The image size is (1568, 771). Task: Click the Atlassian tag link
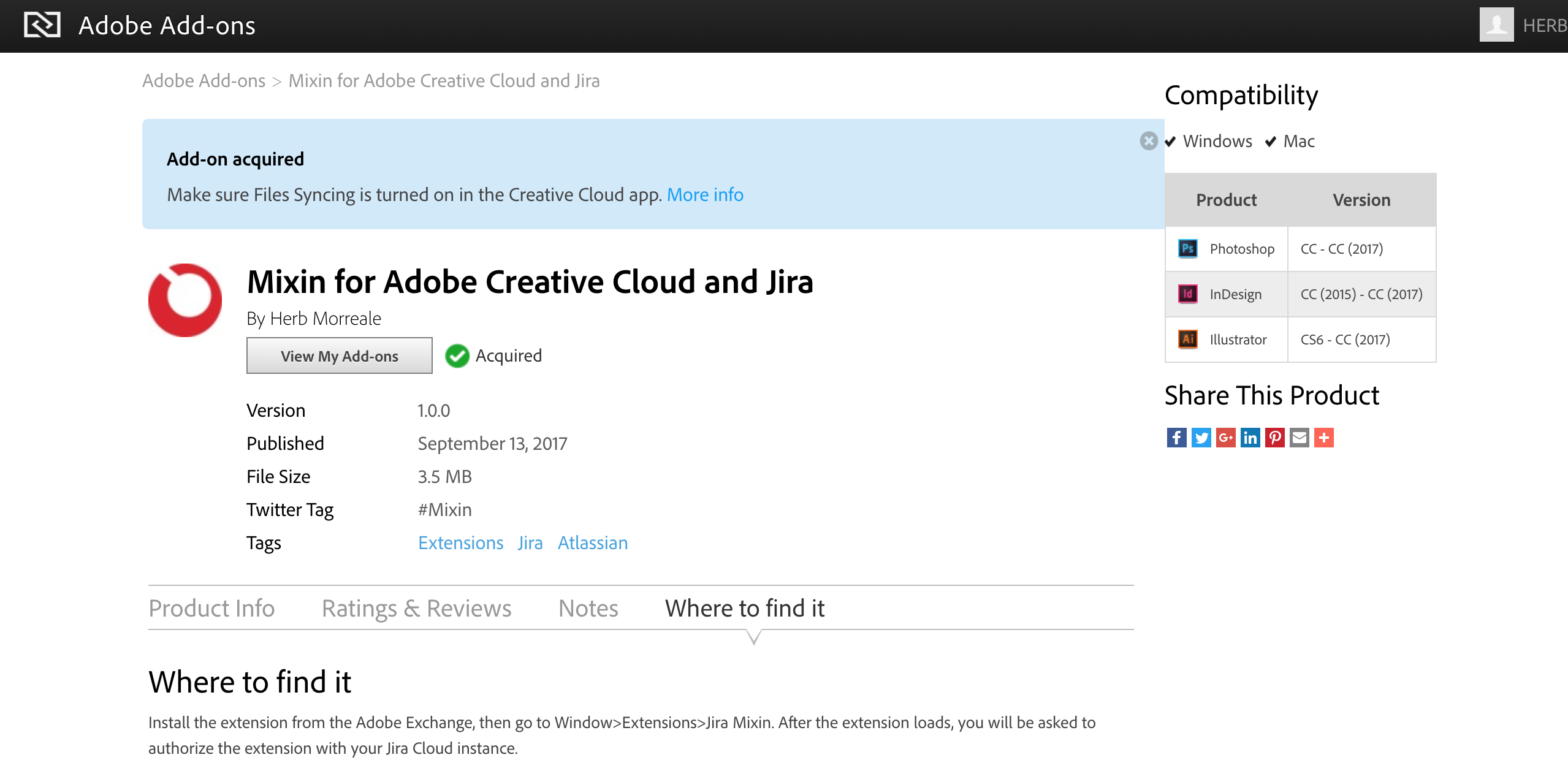point(593,543)
